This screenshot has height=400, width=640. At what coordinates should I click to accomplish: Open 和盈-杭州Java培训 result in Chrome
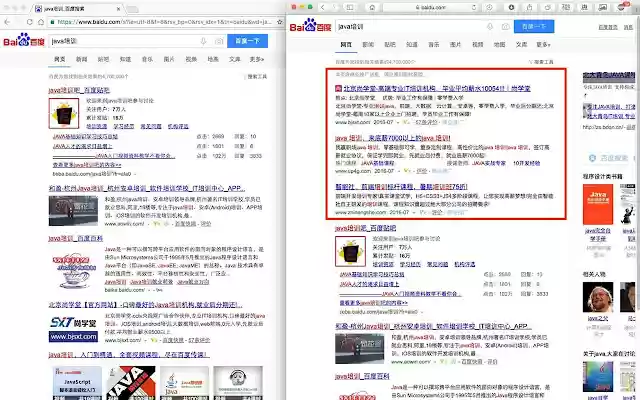tap(147, 188)
